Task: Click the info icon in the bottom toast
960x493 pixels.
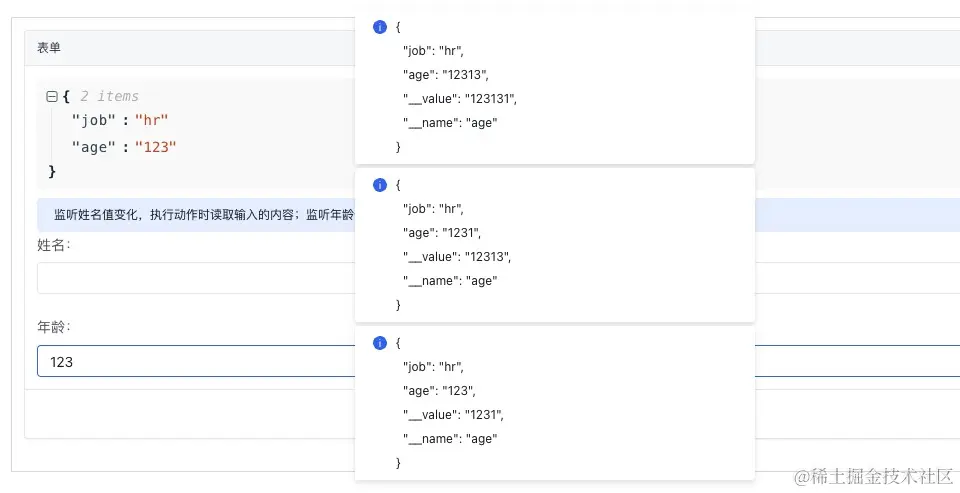Action: pyautogui.click(x=379, y=343)
